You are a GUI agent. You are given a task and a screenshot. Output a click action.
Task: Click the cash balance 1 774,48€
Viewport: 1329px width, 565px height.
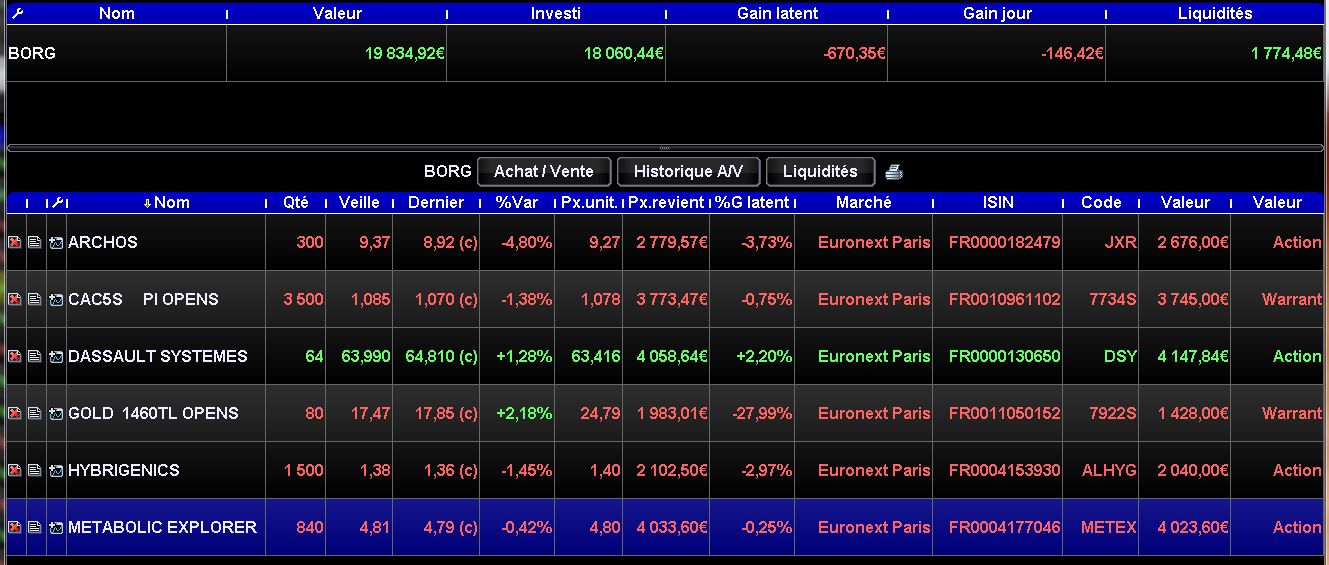tap(1286, 53)
